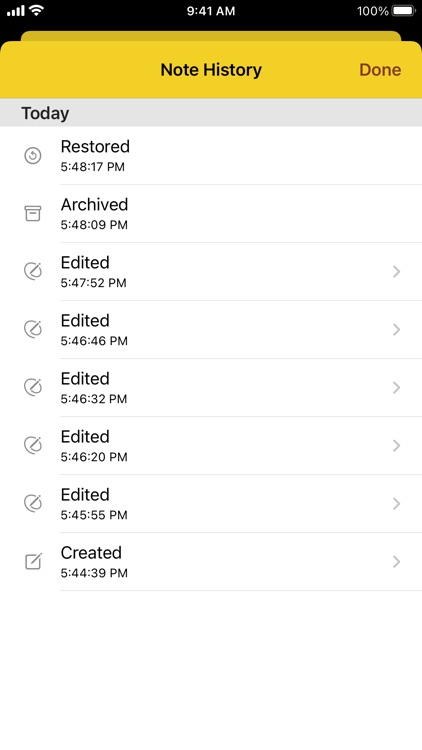Viewport: 422px width, 750px height.
Task: Tap the pencil icon for 5:46:32 PM edit
Action: tap(33, 387)
